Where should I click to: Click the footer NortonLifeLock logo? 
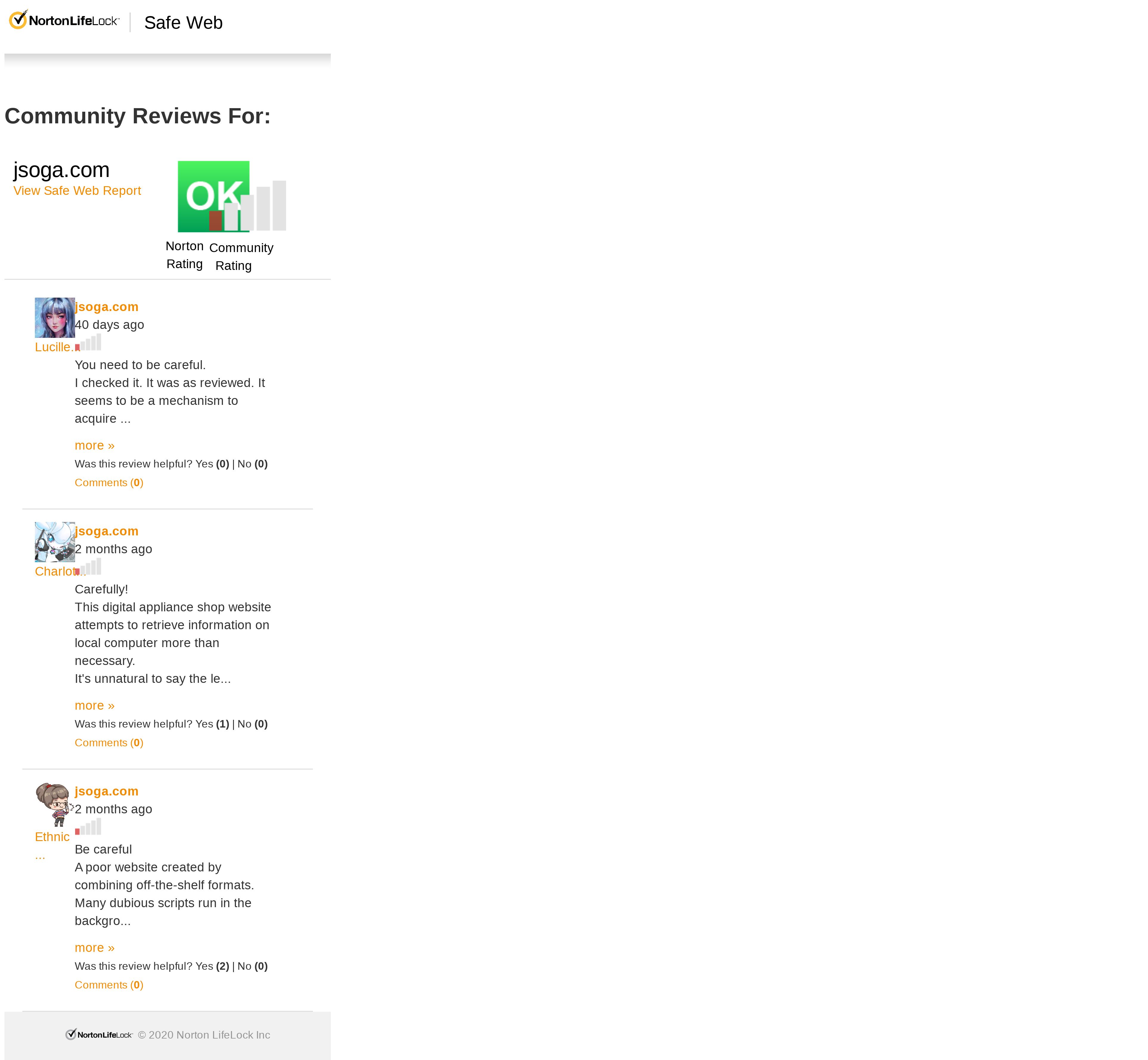click(x=99, y=1034)
